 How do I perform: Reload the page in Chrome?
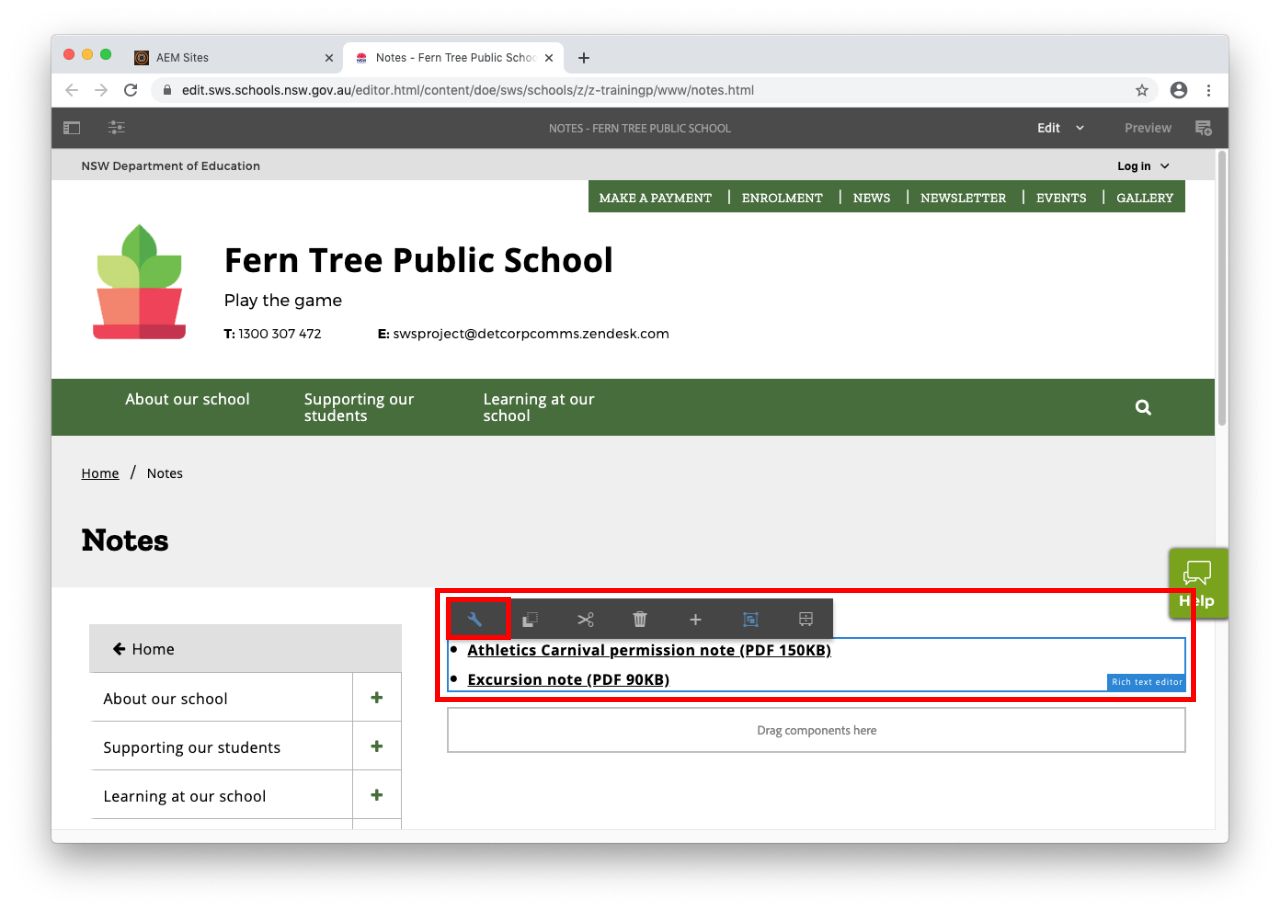(130, 90)
